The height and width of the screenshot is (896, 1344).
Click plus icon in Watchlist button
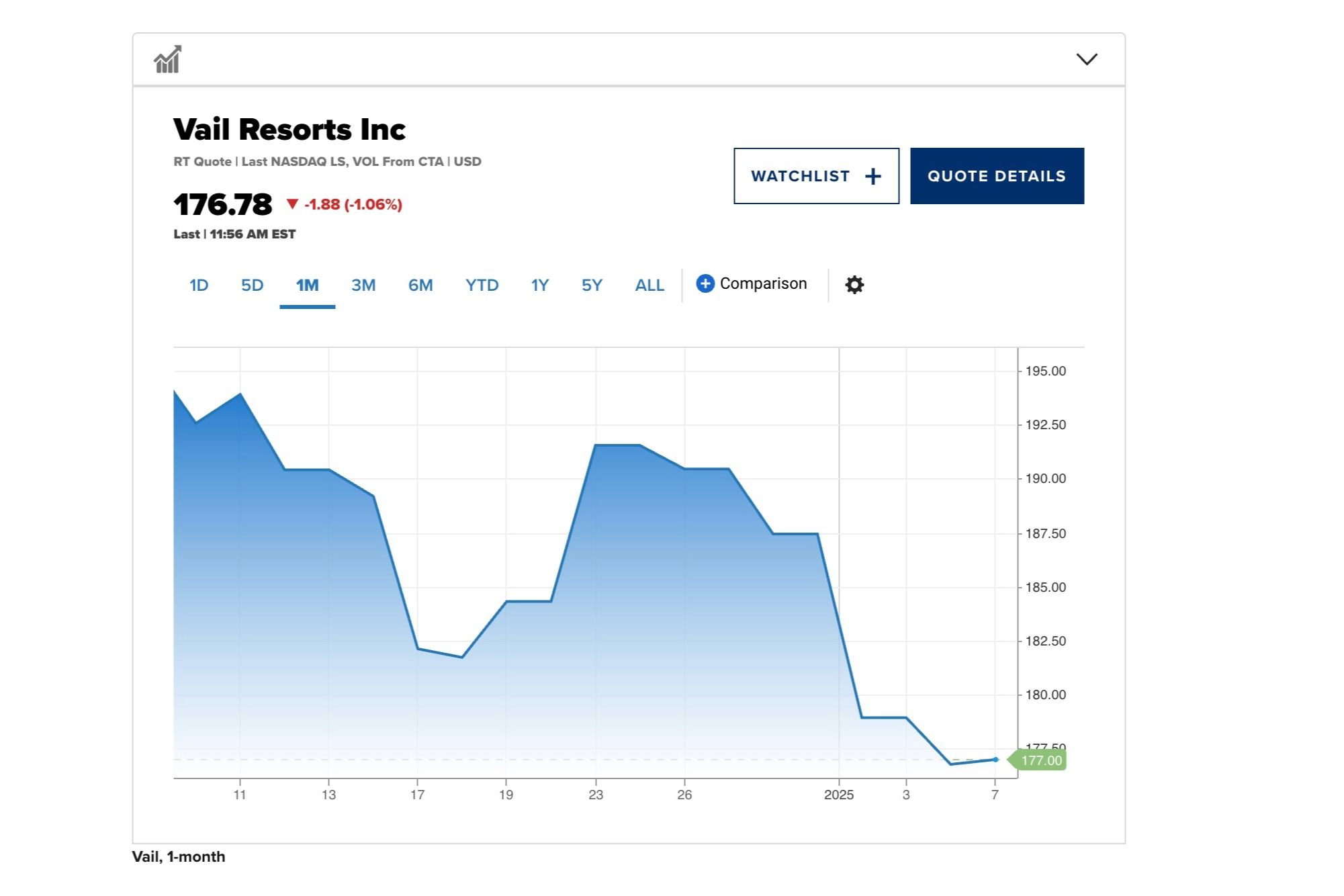pos(872,177)
